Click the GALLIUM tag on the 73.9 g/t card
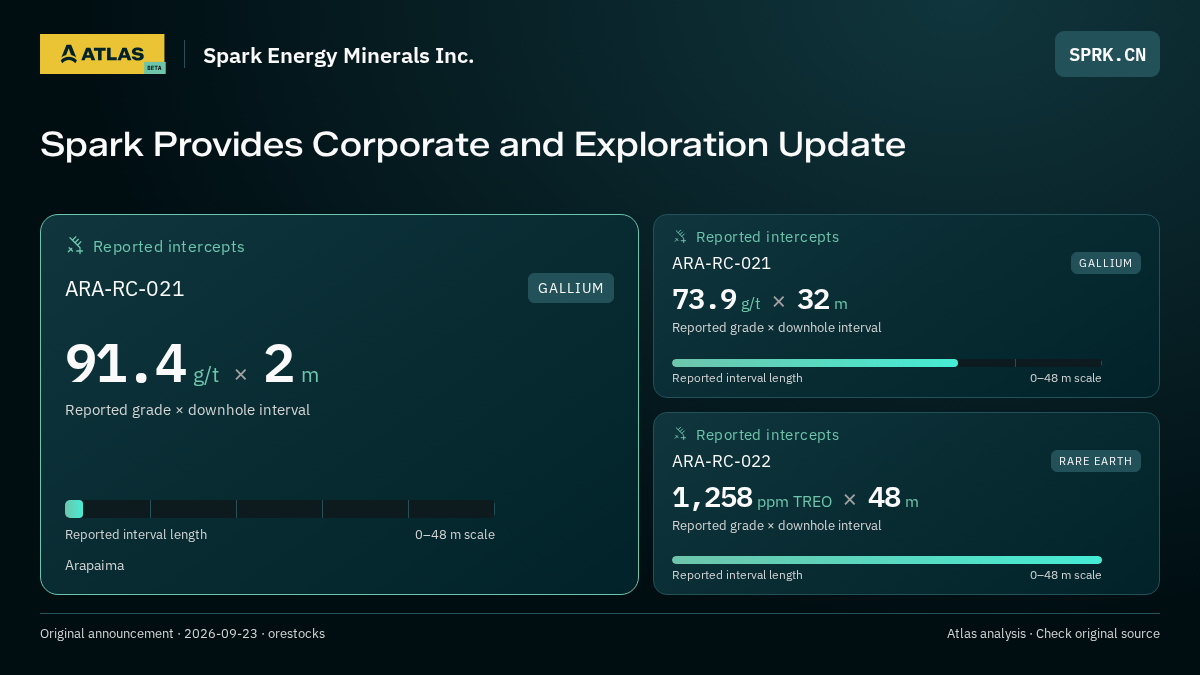This screenshot has width=1200, height=675. [1106, 263]
